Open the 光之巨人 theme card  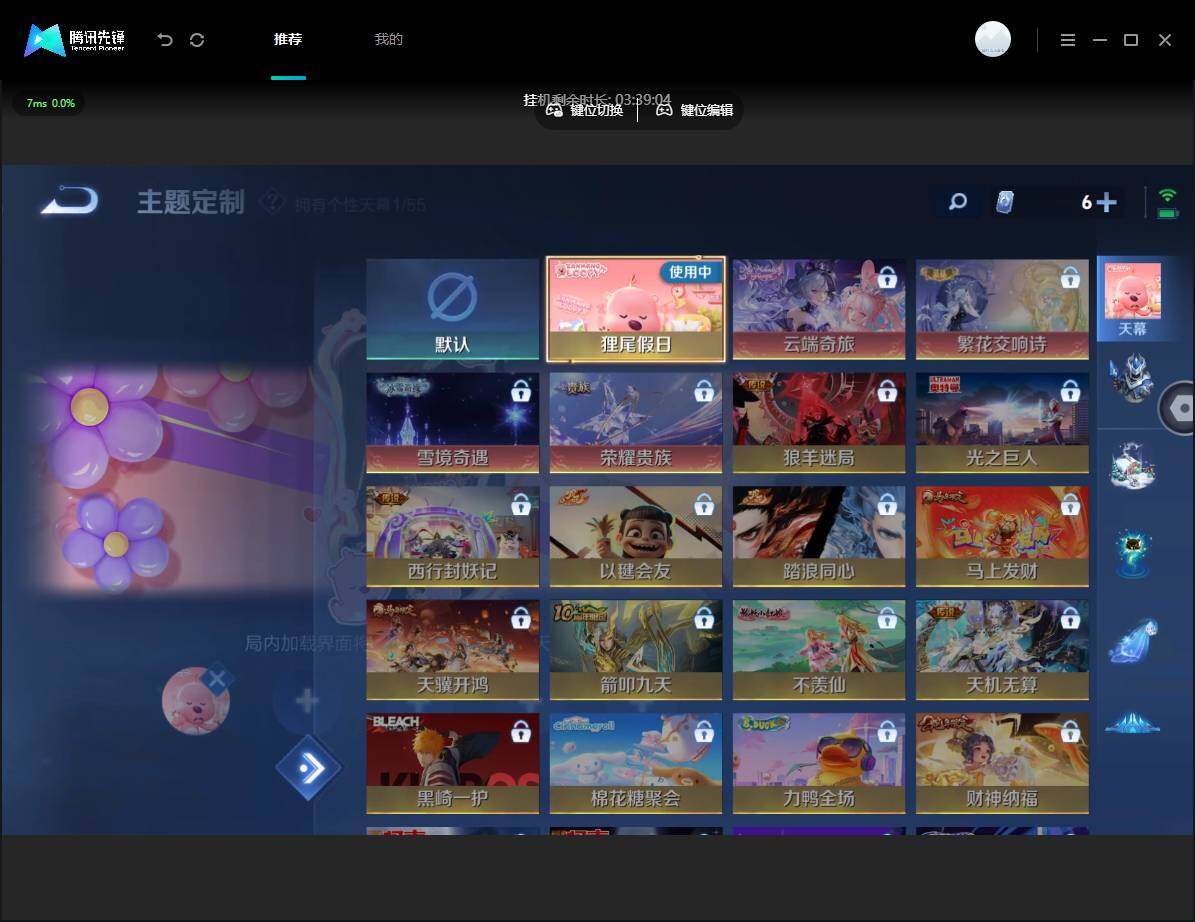coord(1002,423)
